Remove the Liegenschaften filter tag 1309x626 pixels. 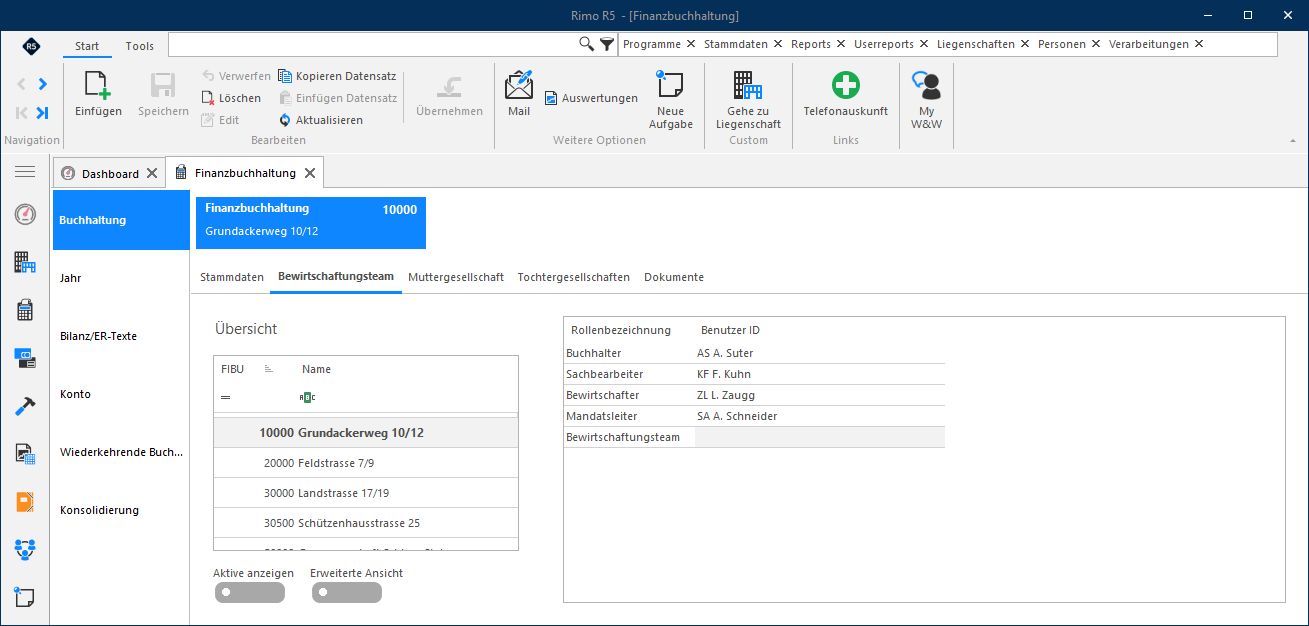[x=1025, y=44]
